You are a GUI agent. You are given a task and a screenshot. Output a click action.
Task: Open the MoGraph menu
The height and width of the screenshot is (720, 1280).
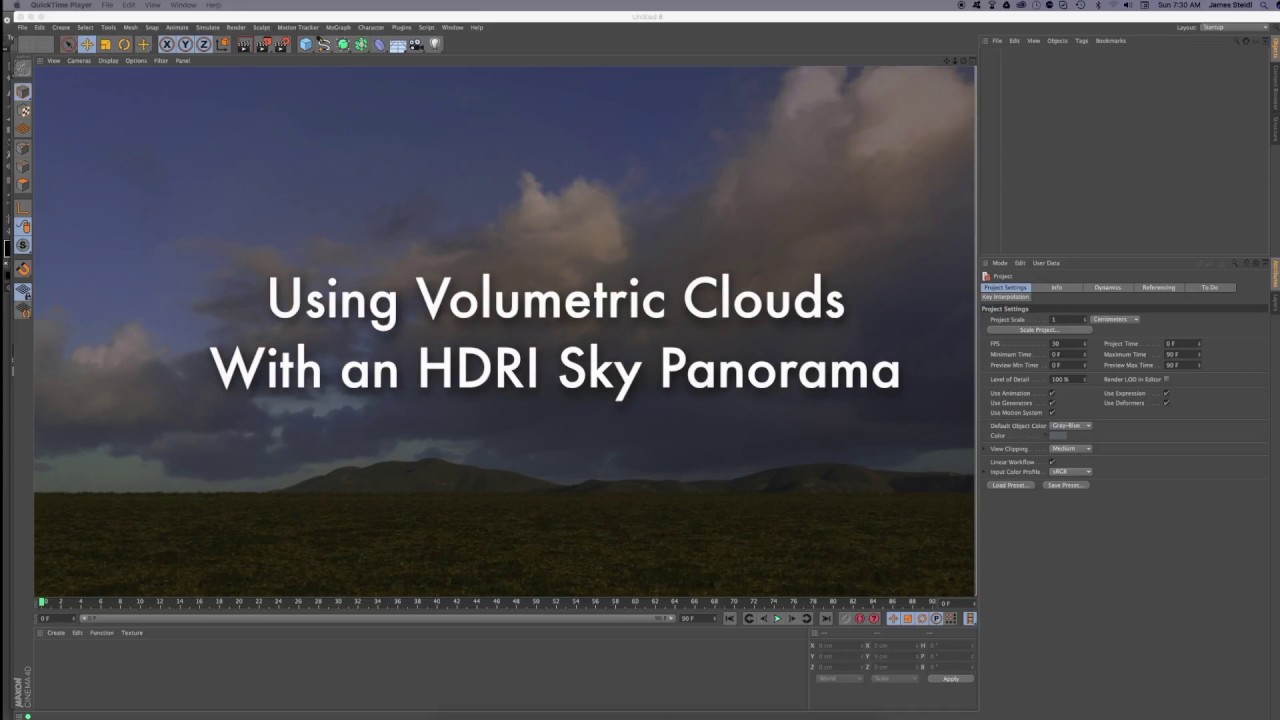[338, 28]
